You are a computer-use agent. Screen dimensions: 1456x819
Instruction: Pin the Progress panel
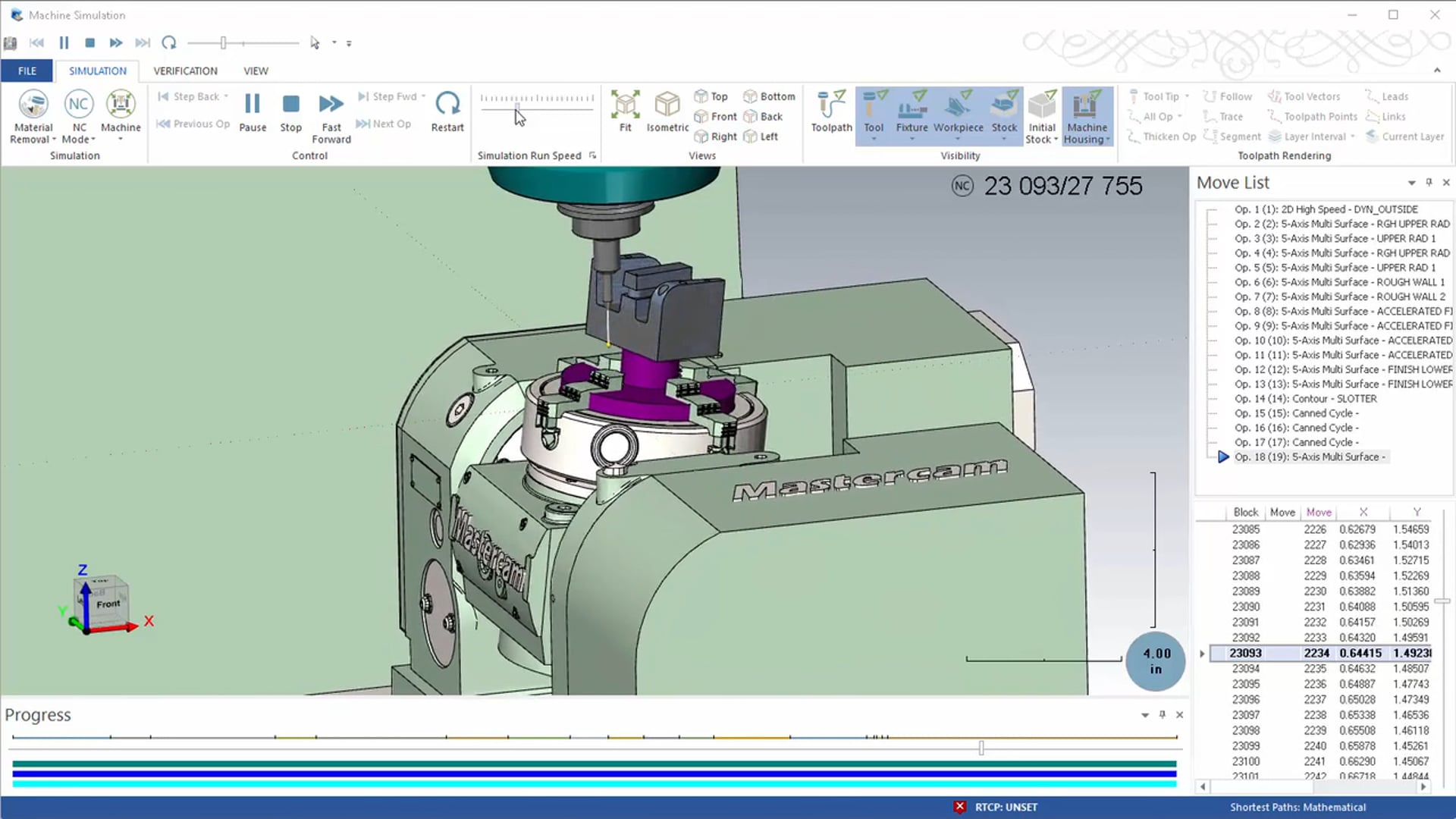[x=1162, y=715]
